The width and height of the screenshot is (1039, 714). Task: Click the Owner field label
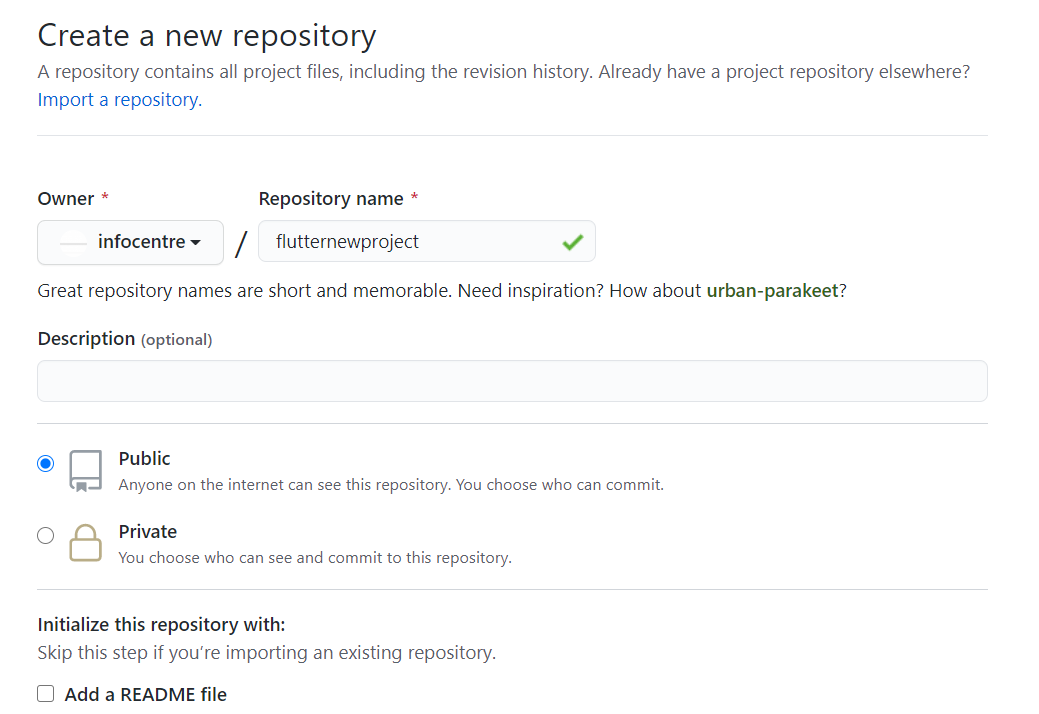pos(66,199)
